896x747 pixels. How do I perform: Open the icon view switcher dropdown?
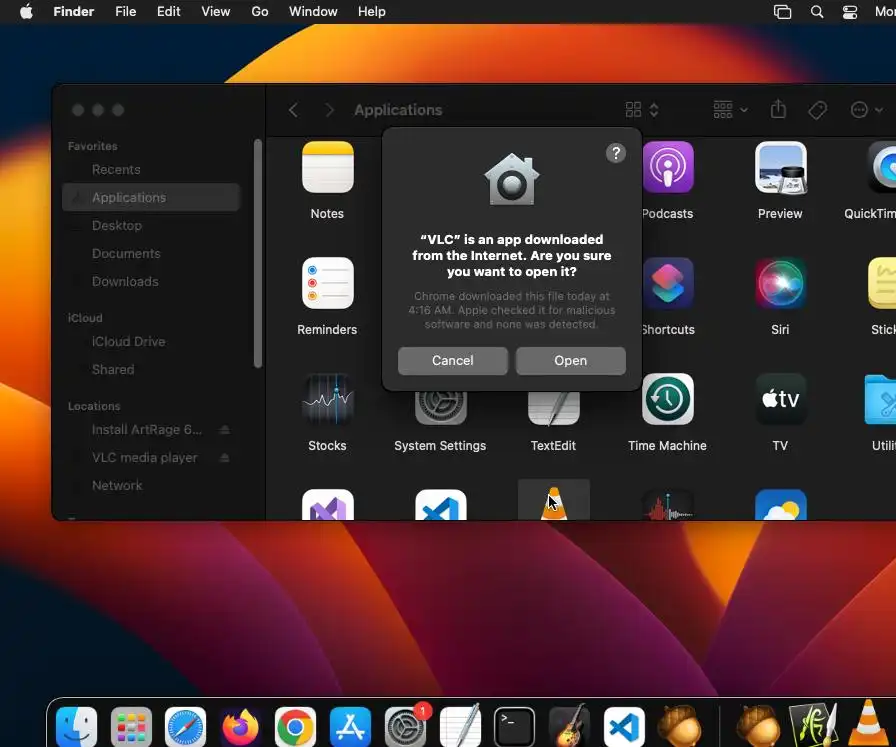(642, 110)
